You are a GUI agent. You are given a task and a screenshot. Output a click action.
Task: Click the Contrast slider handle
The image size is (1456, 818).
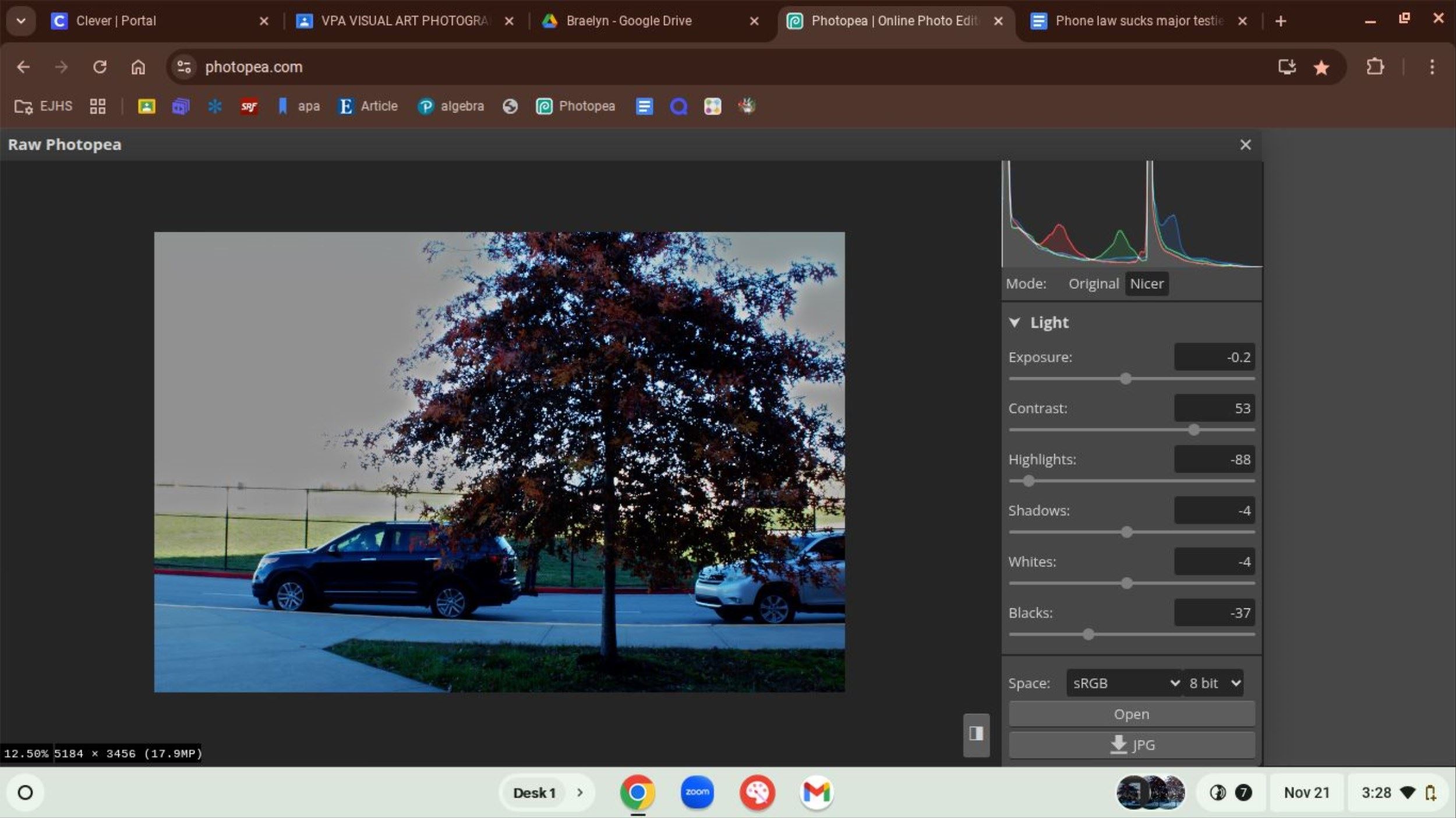(x=1194, y=430)
